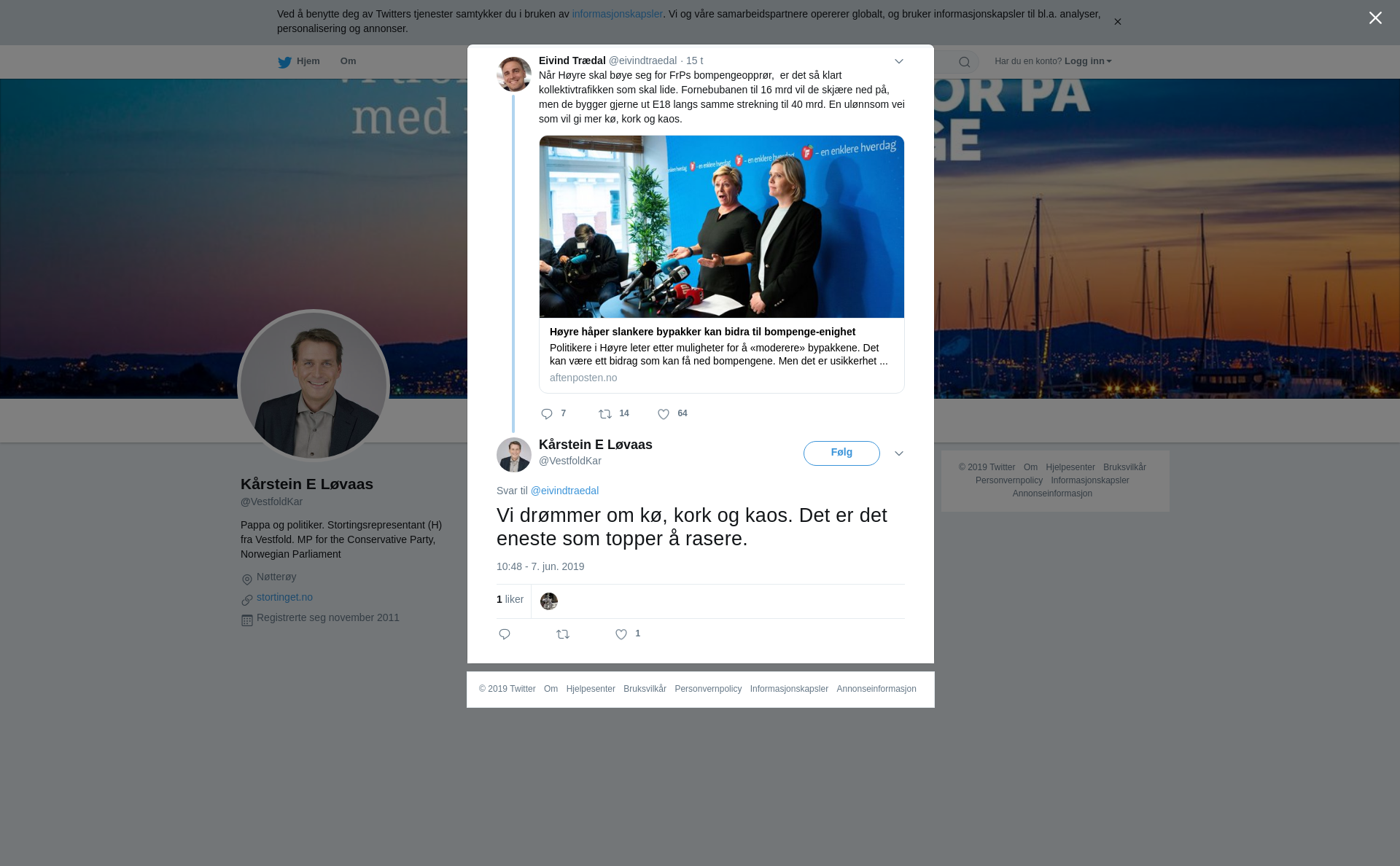
Task: Retweet Kårstein E Løvaas's reply
Action: 563,634
